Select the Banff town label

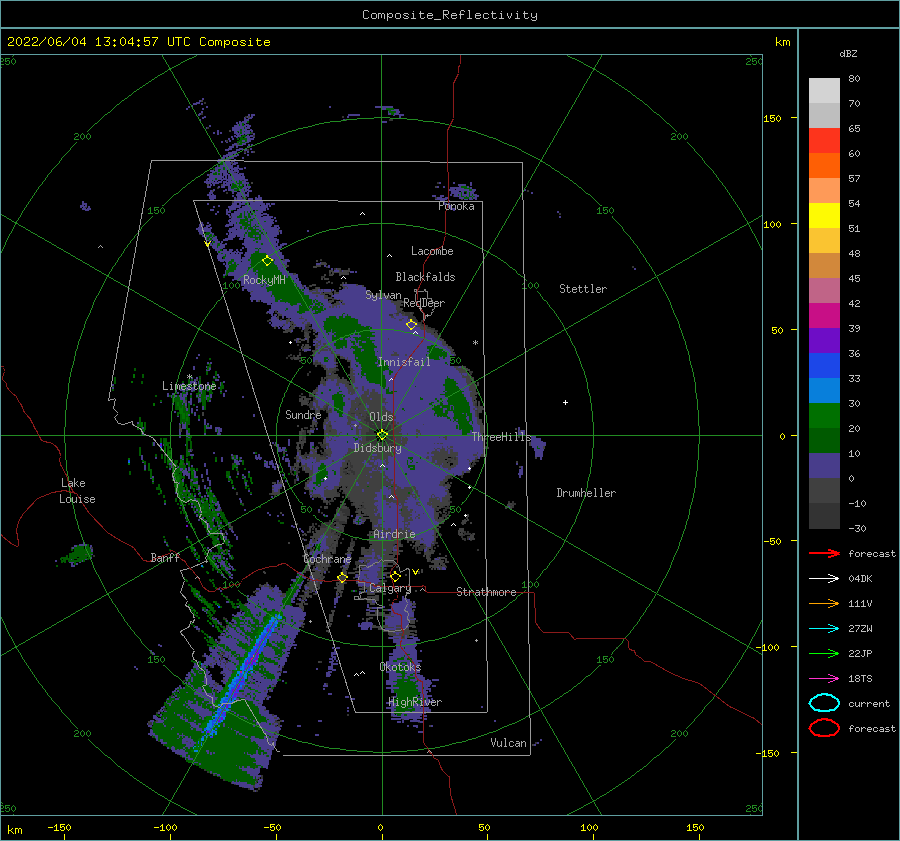(165, 557)
